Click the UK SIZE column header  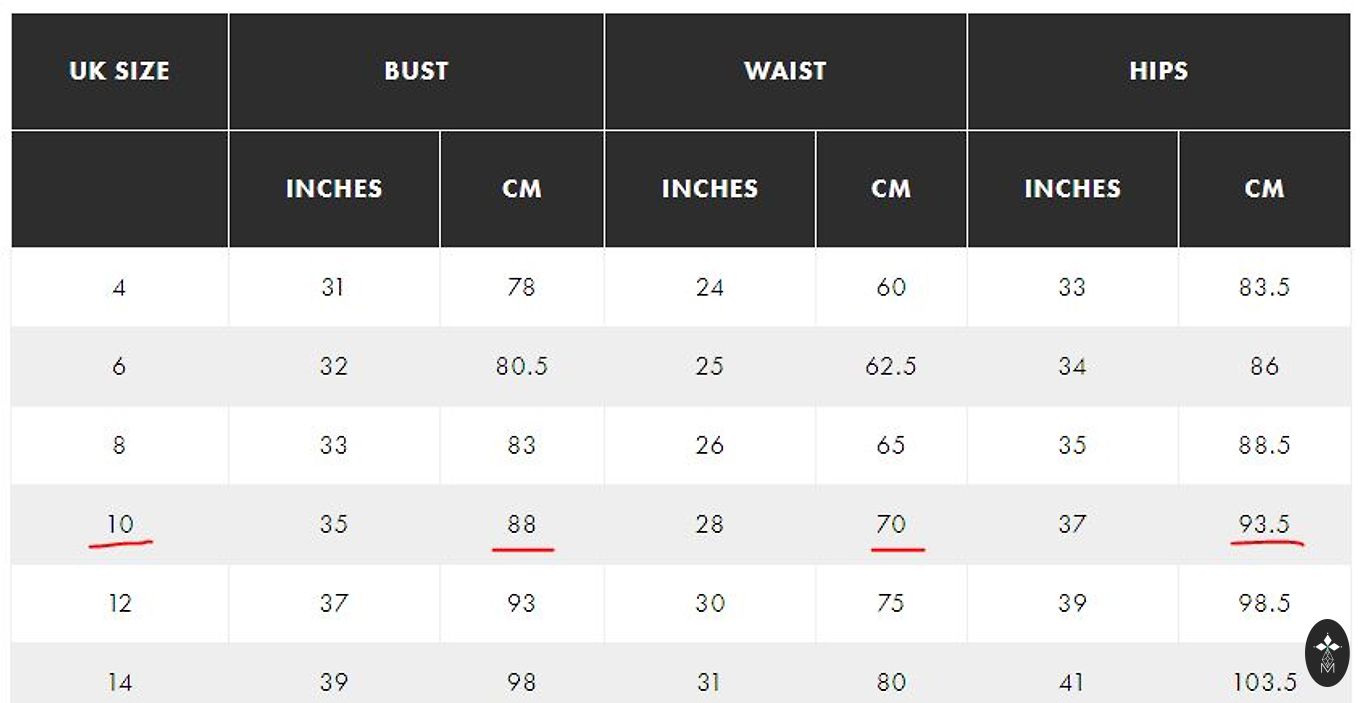(119, 71)
